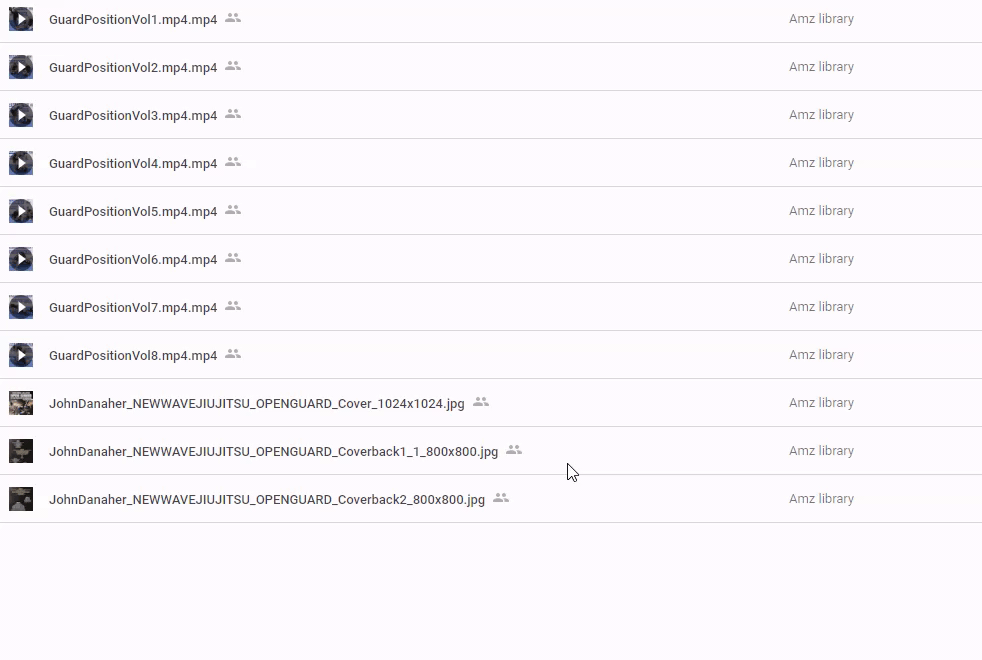The width and height of the screenshot is (982, 660).
Task: Open the OPENGUARD_Cover_1024x1024.jpg image thumbnail
Action: tap(21, 403)
